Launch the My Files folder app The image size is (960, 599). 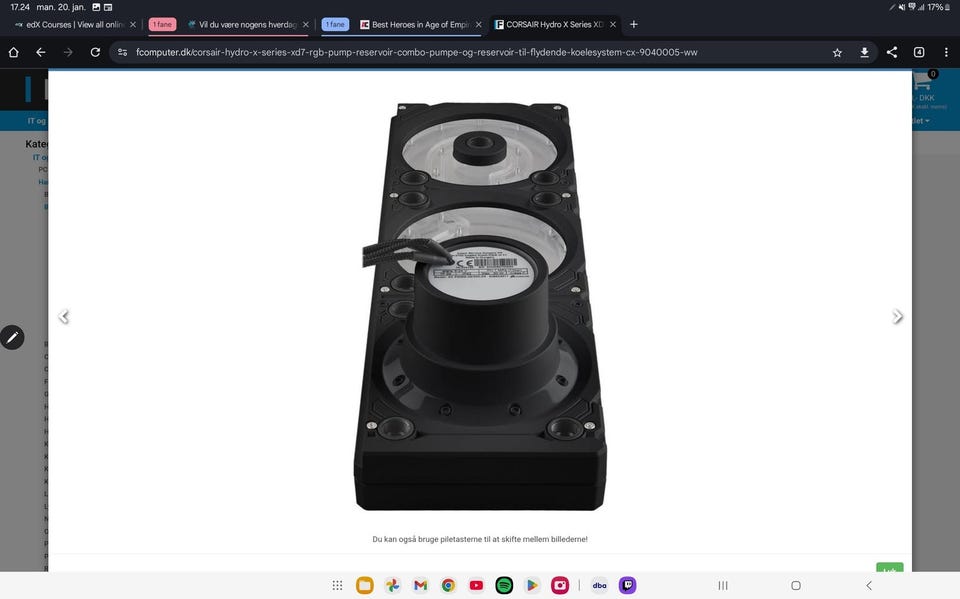[365, 586]
